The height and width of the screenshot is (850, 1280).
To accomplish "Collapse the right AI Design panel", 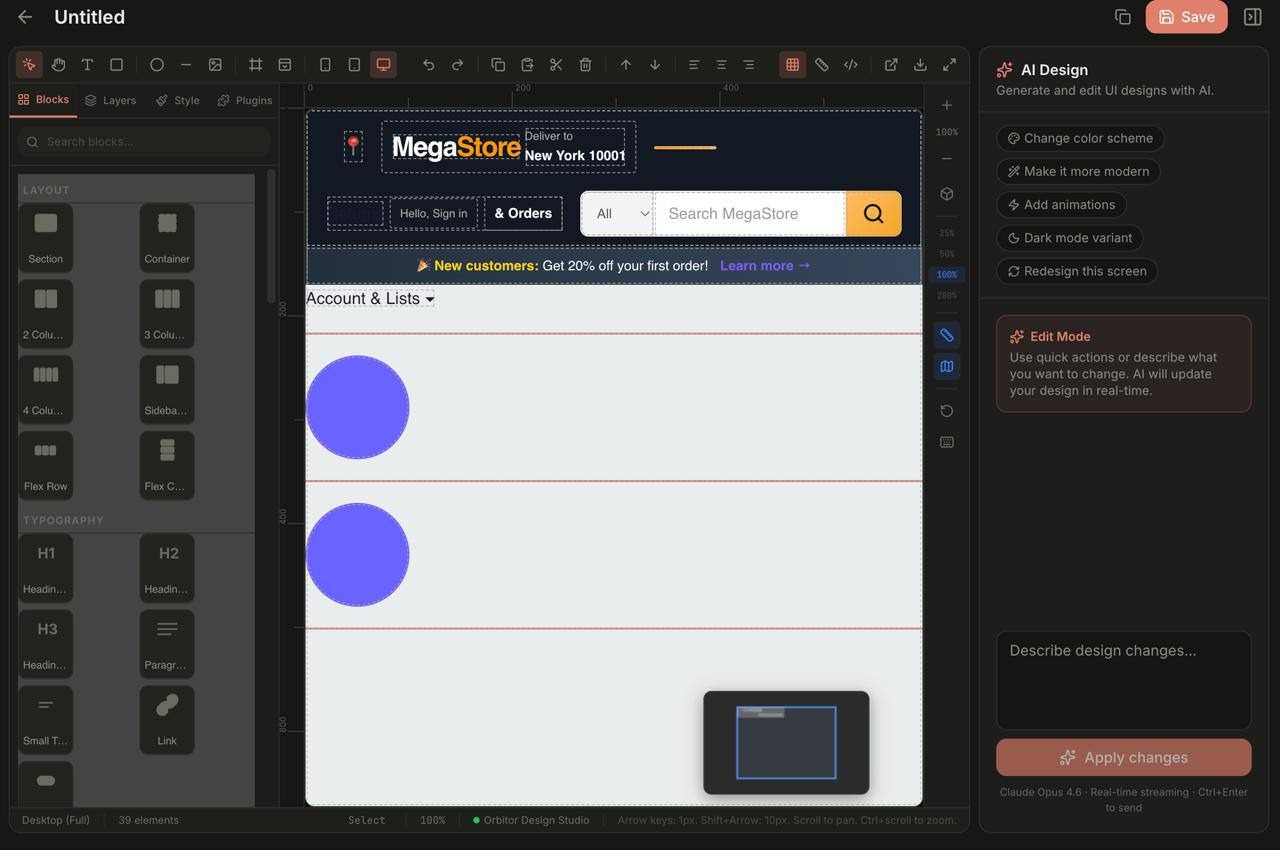I will tap(1252, 17).
